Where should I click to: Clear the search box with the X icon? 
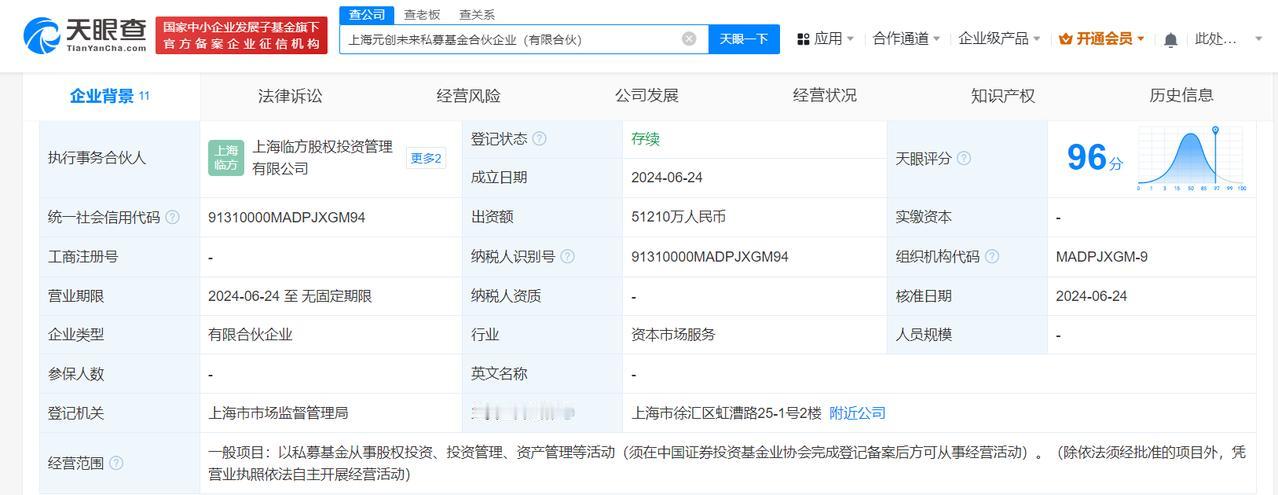pyautogui.click(x=689, y=39)
